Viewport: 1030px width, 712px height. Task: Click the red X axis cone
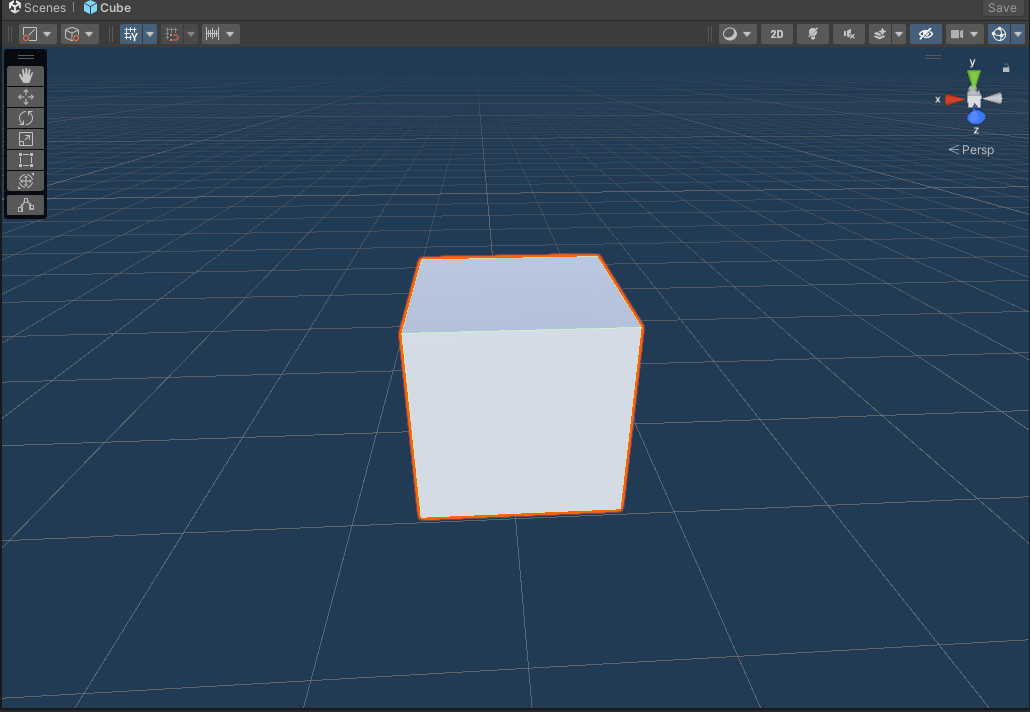point(954,99)
